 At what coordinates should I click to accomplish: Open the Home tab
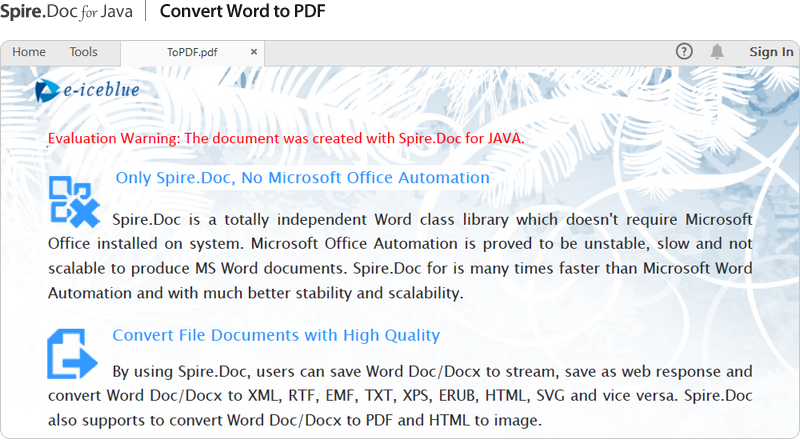29,52
